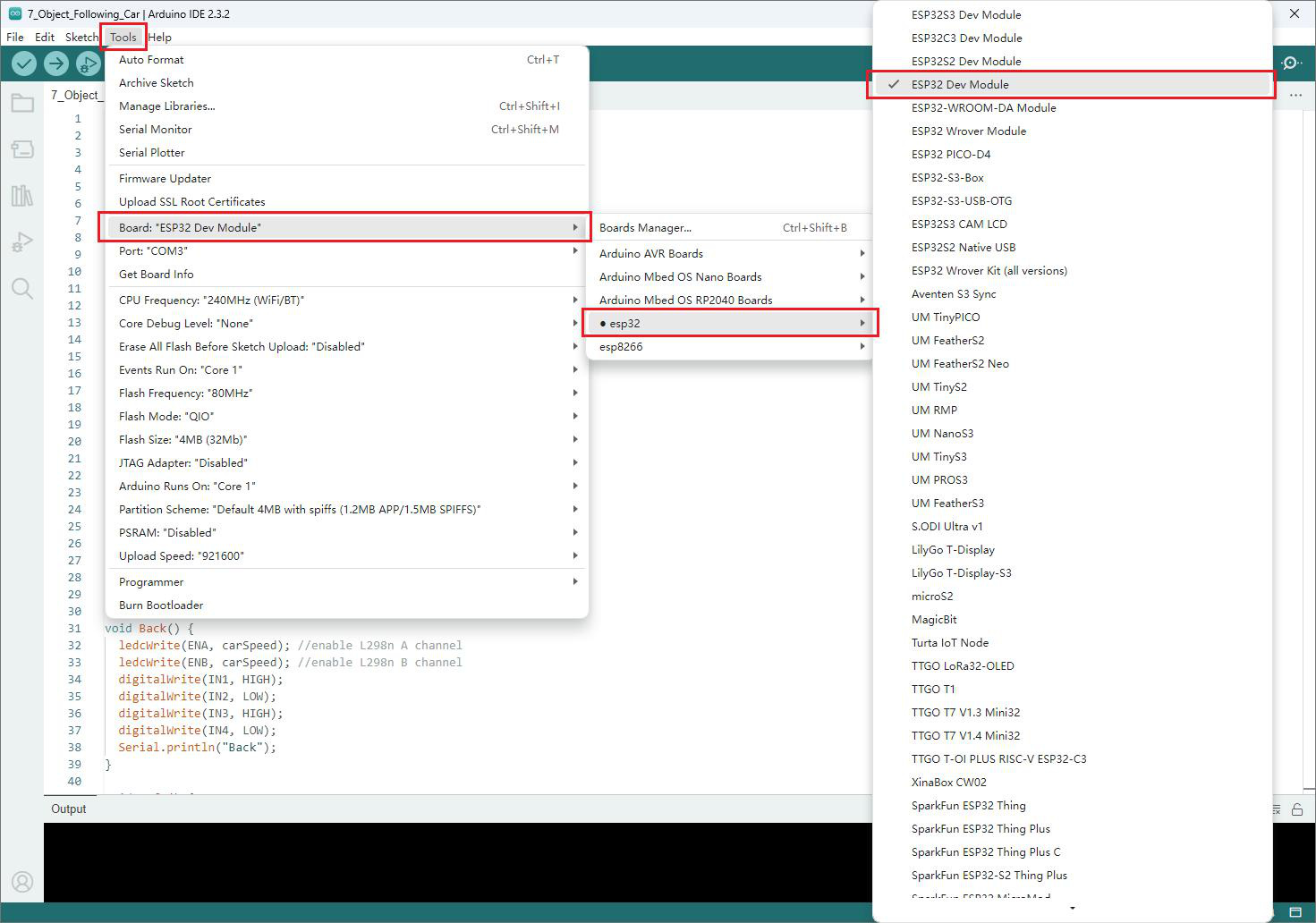Choose ESP32 Wrover Module board
Screen dimensions: 1316x923
click(x=1071, y=131)
